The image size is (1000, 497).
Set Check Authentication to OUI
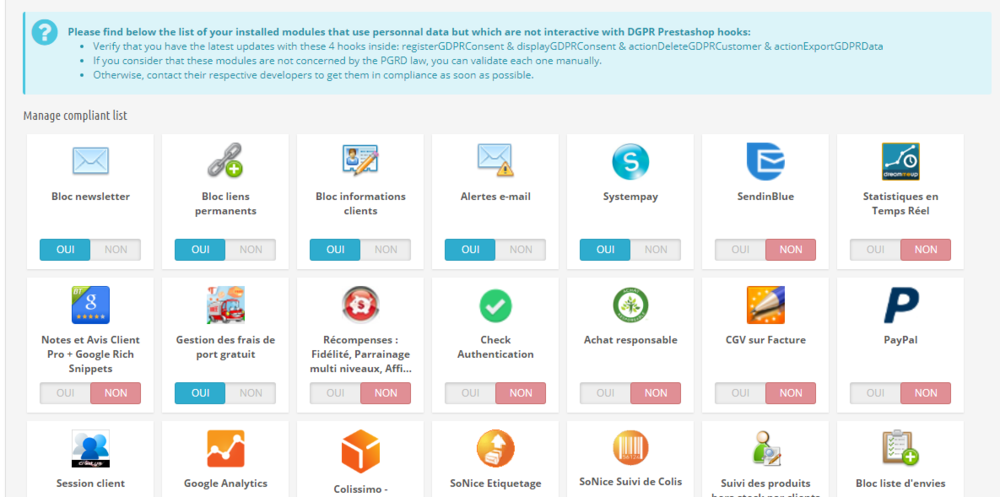[471, 393]
